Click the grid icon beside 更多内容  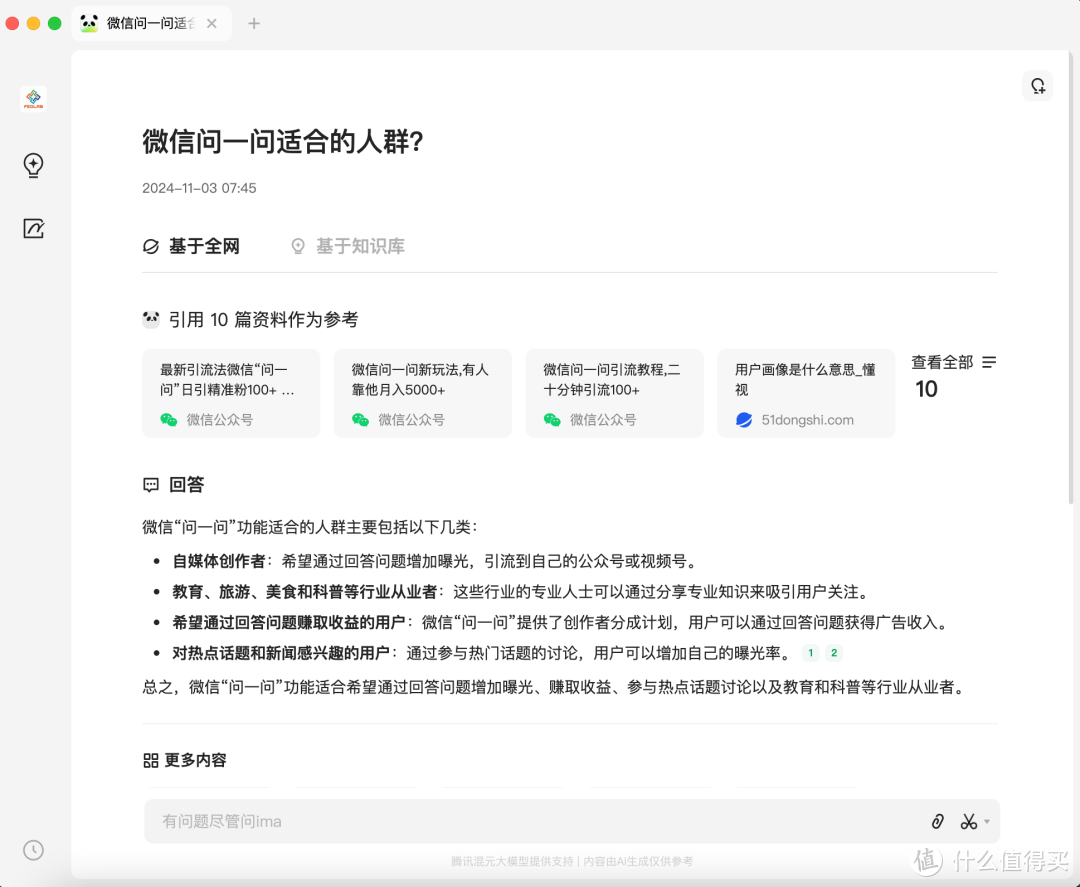pos(151,760)
